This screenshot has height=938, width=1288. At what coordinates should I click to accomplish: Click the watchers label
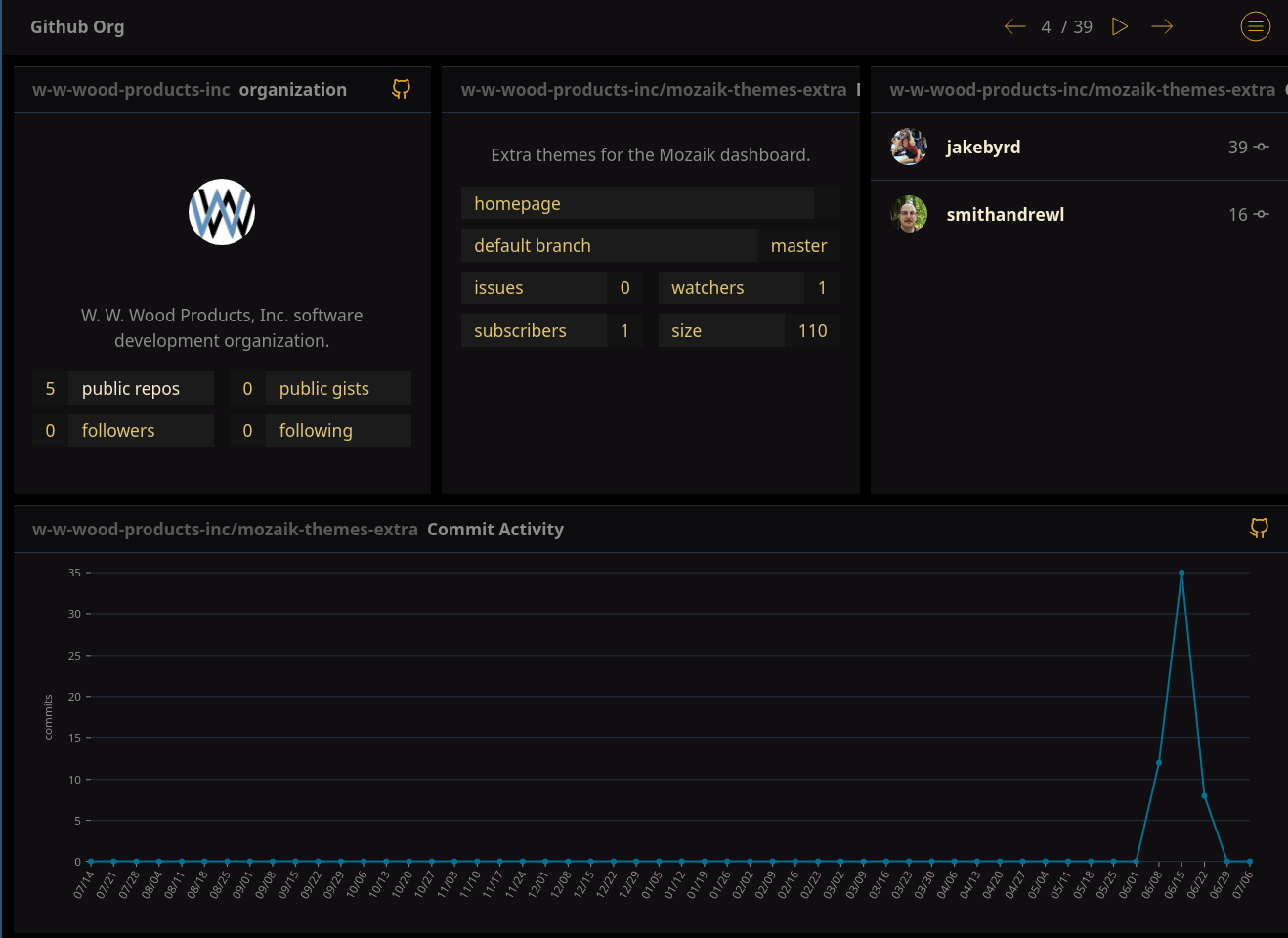coord(708,287)
